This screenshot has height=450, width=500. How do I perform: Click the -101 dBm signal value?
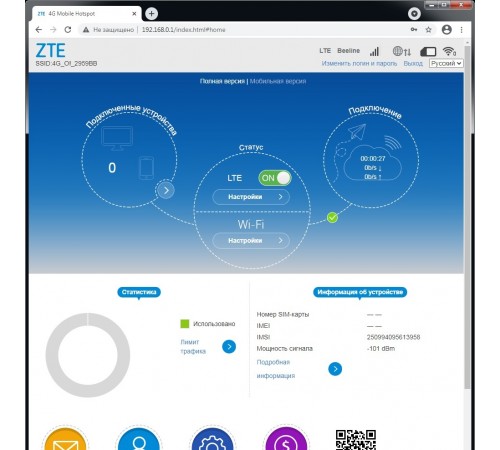point(381,348)
